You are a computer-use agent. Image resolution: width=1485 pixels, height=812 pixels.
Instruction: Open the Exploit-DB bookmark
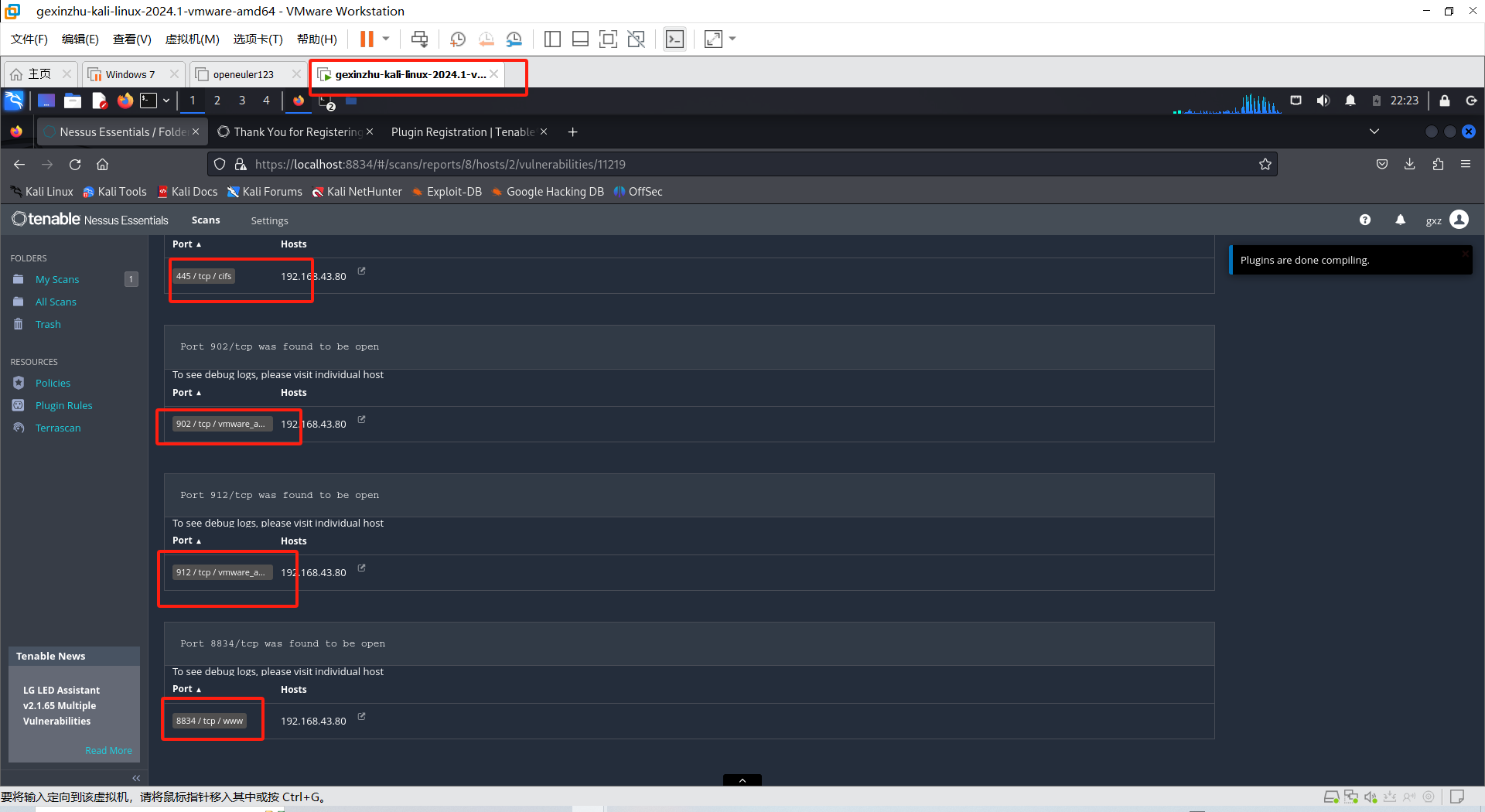[x=447, y=192]
